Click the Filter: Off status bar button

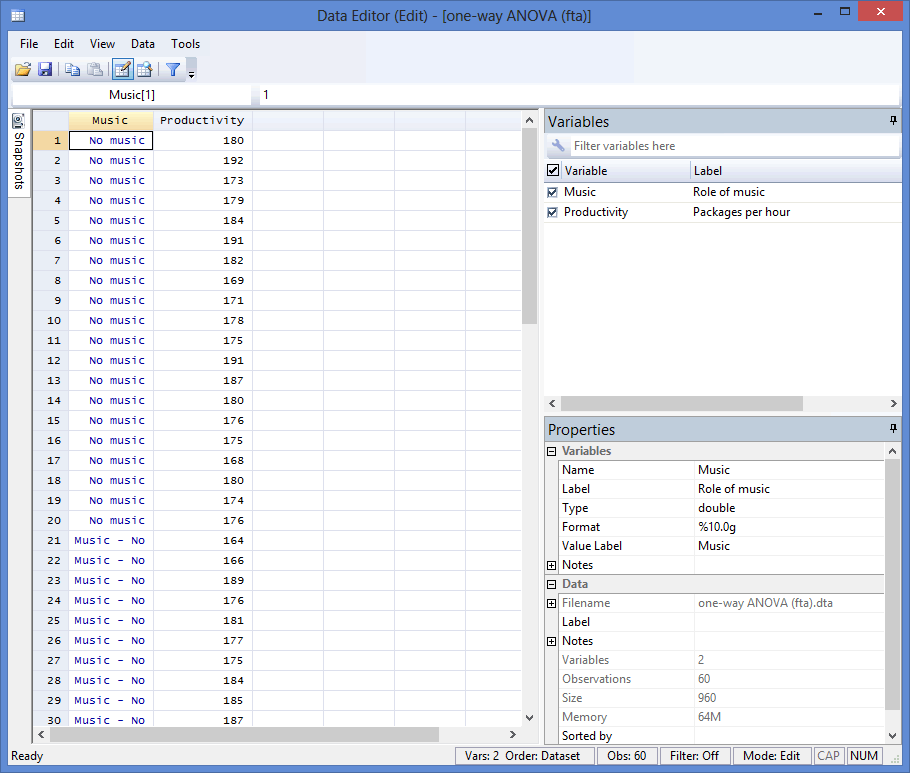694,755
